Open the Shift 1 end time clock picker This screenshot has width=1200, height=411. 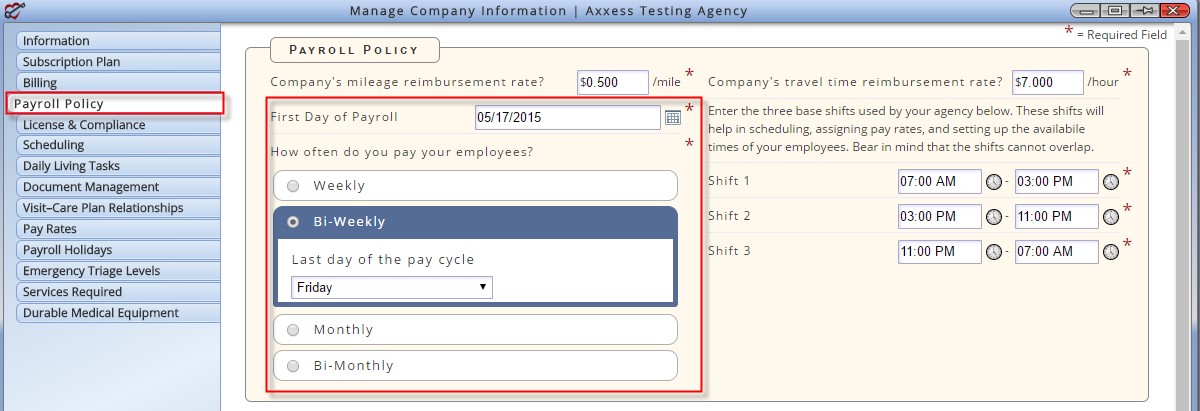(x=1111, y=182)
